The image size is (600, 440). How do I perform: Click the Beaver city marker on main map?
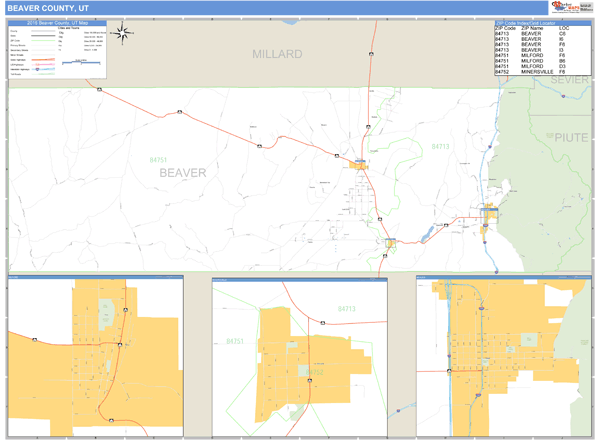point(489,215)
